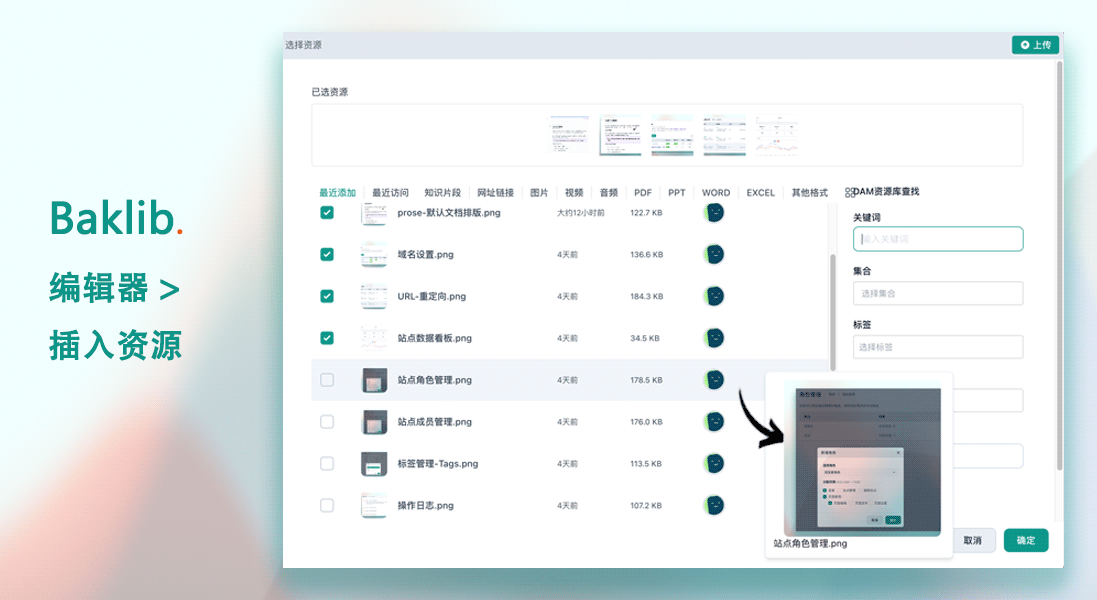
Task: Uncheck the checkbox for 域名设置.png
Action: click(327, 254)
